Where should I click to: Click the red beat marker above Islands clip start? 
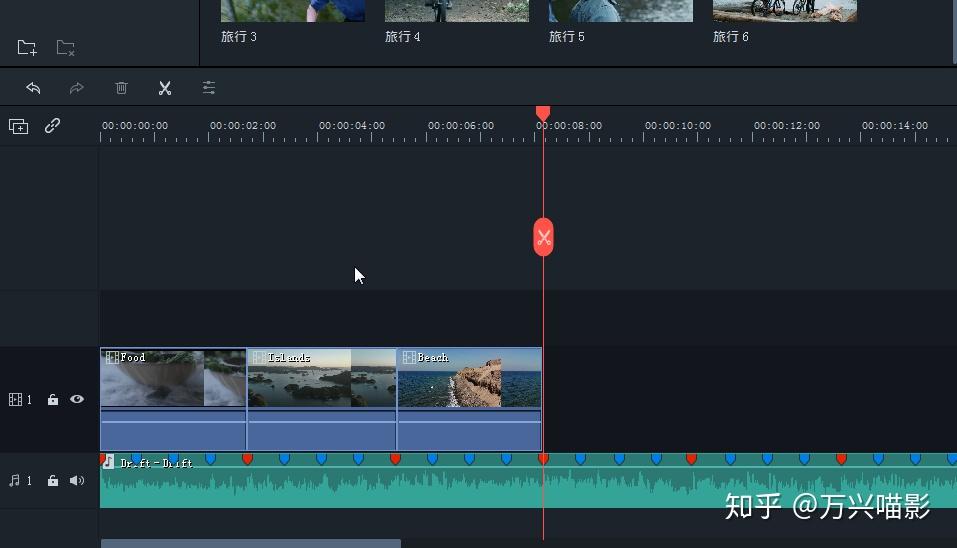[247, 458]
